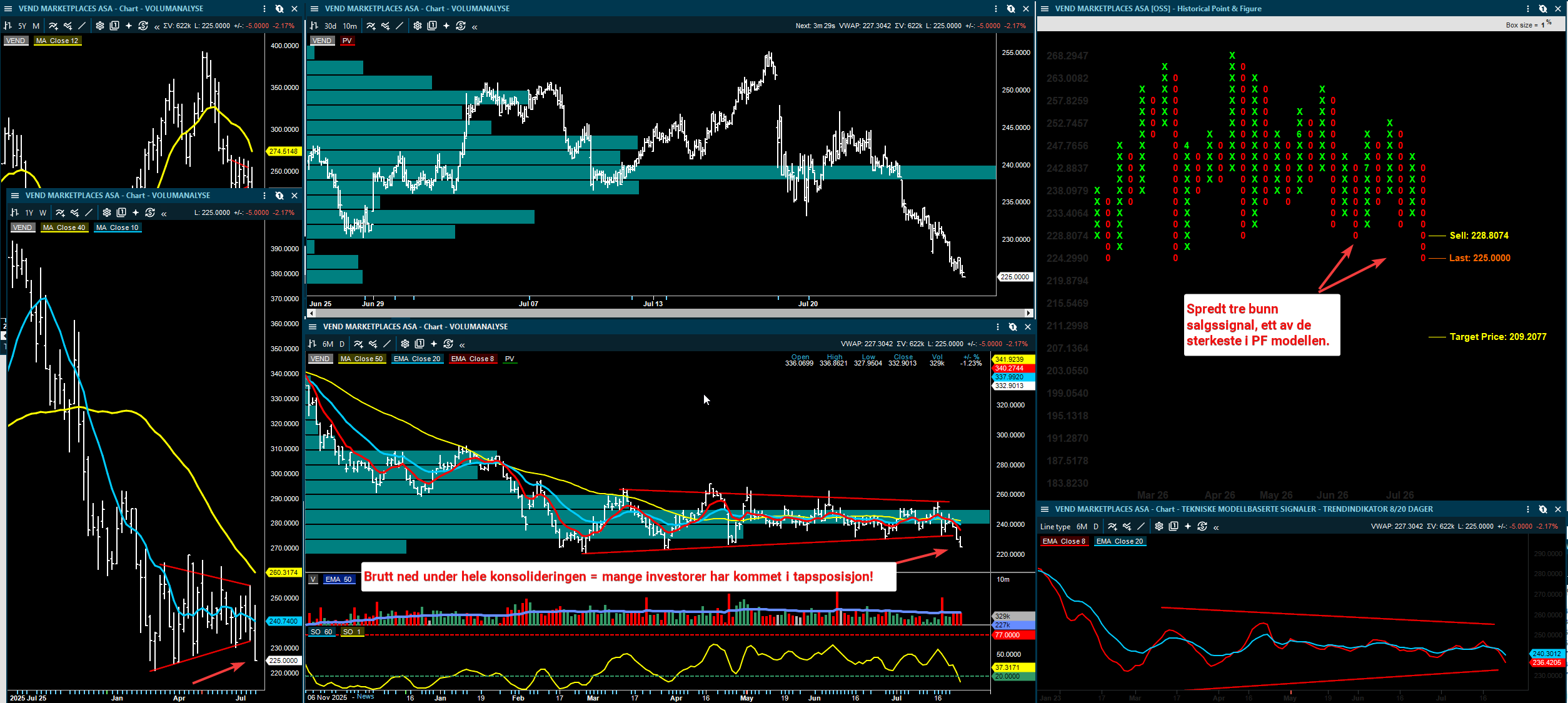
Task: Open hamburger menu of the 30d chart window
Action: click(314, 9)
